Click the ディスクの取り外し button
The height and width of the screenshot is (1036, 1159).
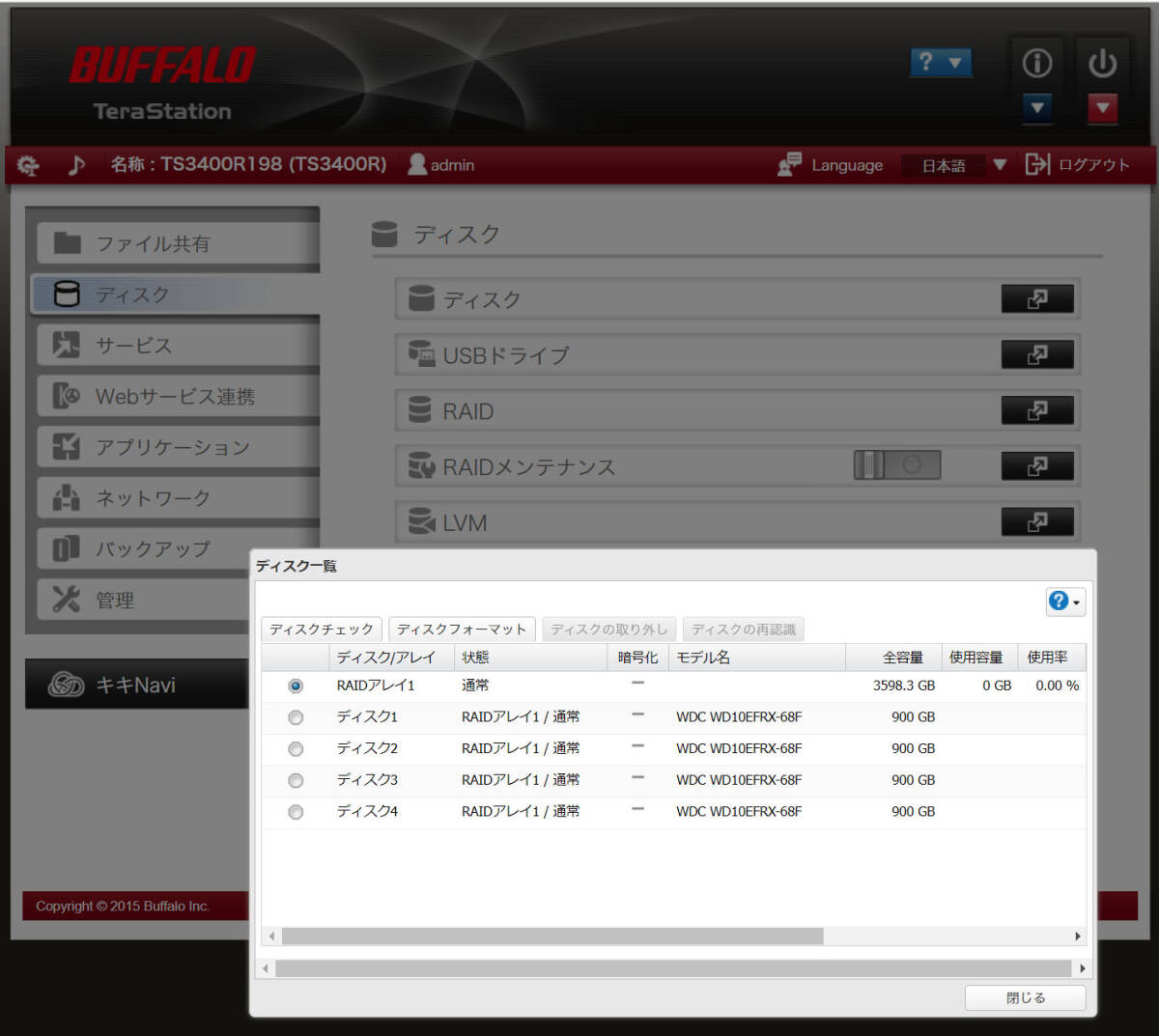click(x=609, y=630)
